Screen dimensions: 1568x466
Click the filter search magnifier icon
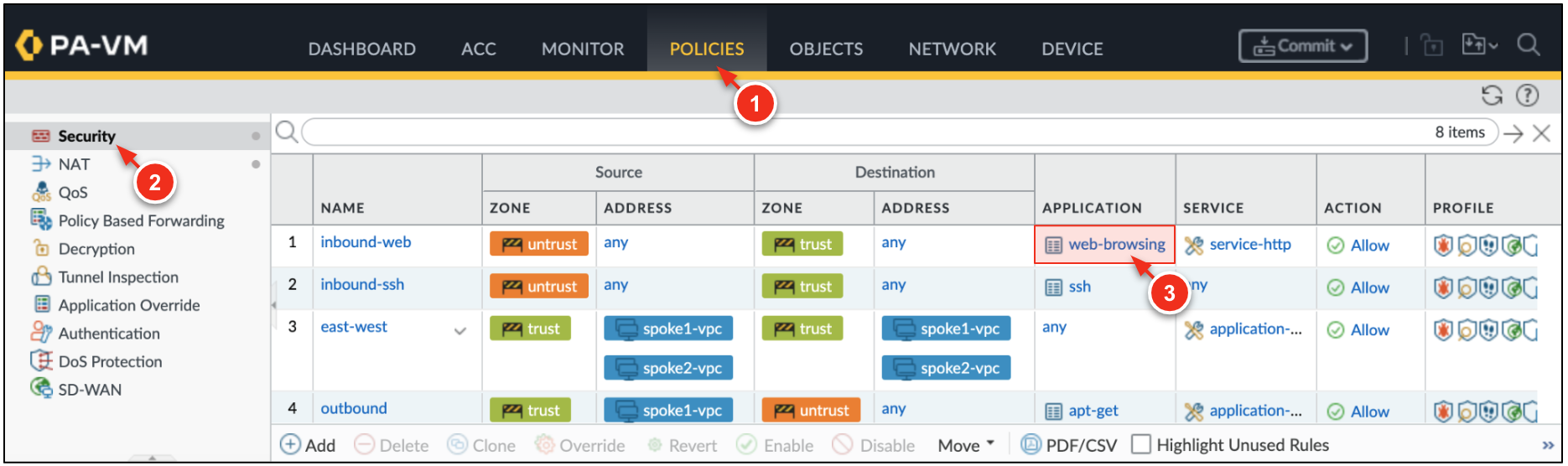287,132
